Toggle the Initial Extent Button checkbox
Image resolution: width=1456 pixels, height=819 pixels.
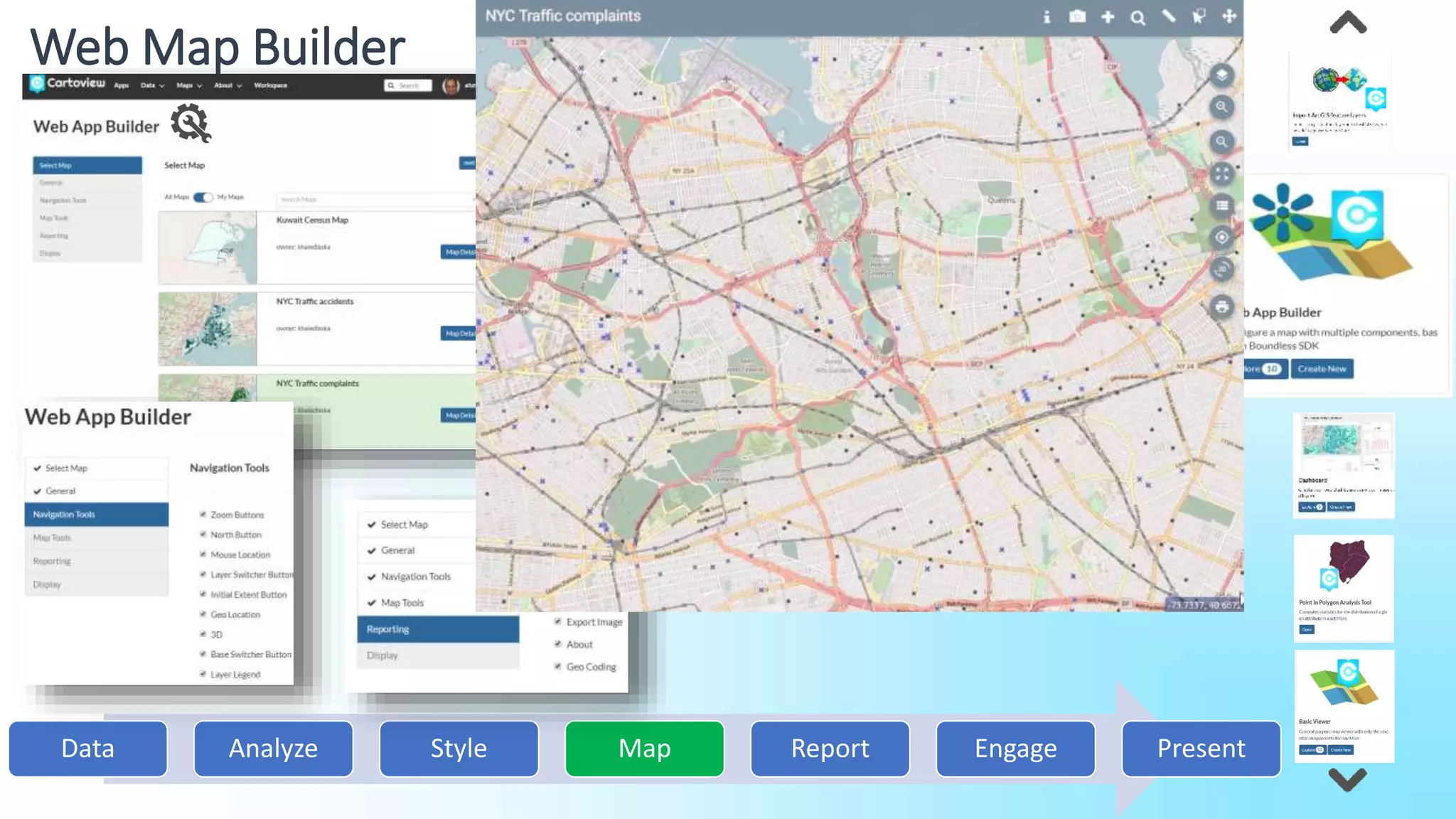[x=203, y=594]
